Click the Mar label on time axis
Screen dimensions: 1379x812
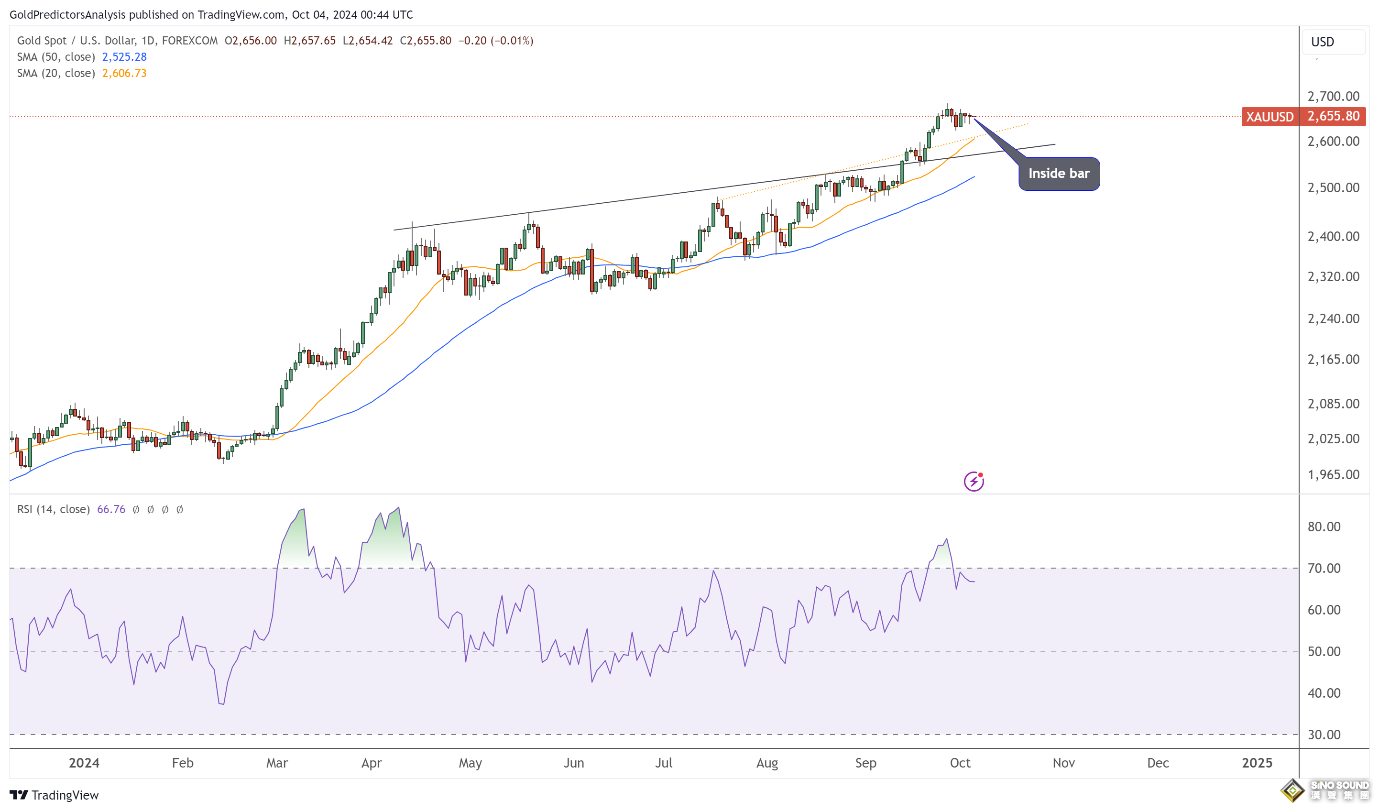click(277, 763)
